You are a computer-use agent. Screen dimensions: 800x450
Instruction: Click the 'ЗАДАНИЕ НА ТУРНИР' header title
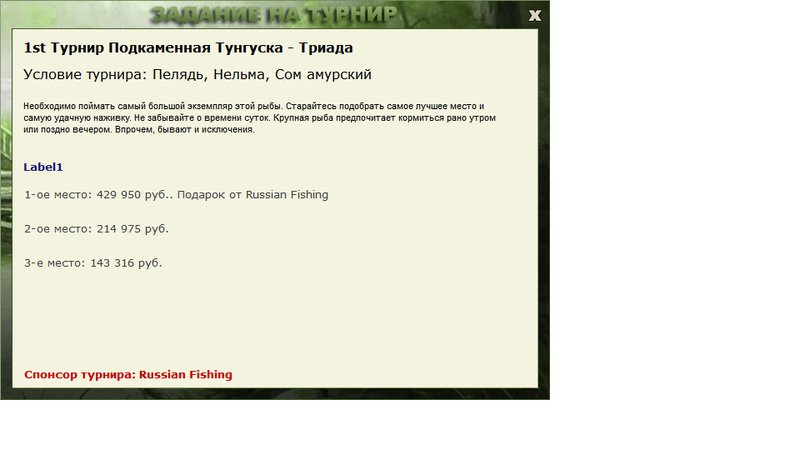273,15
